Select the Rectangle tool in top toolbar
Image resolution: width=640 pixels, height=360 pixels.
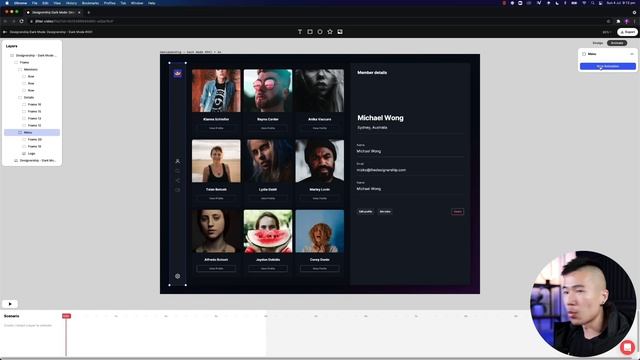click(310, 32)
